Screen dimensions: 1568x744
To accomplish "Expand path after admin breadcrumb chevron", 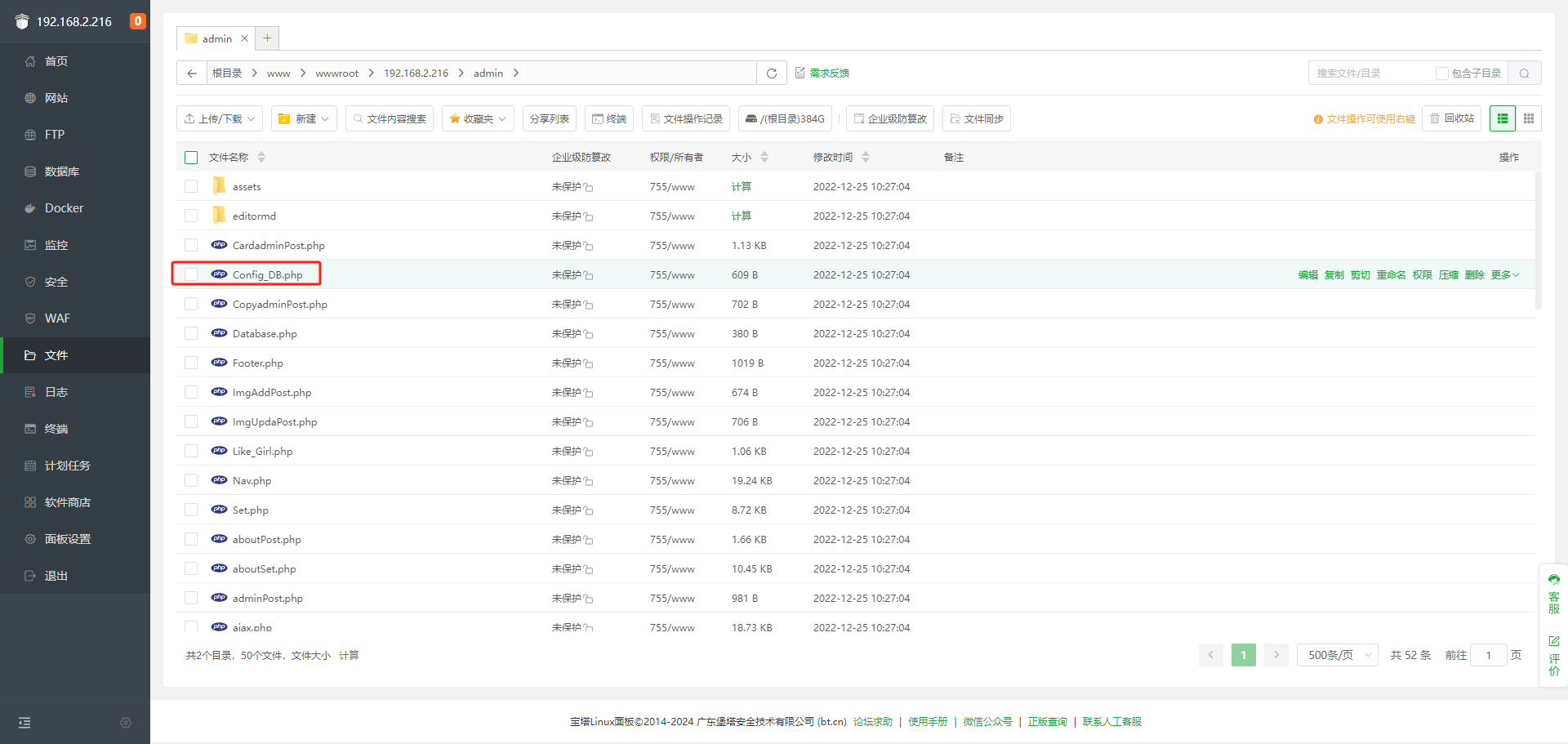I will click(516, 73).
